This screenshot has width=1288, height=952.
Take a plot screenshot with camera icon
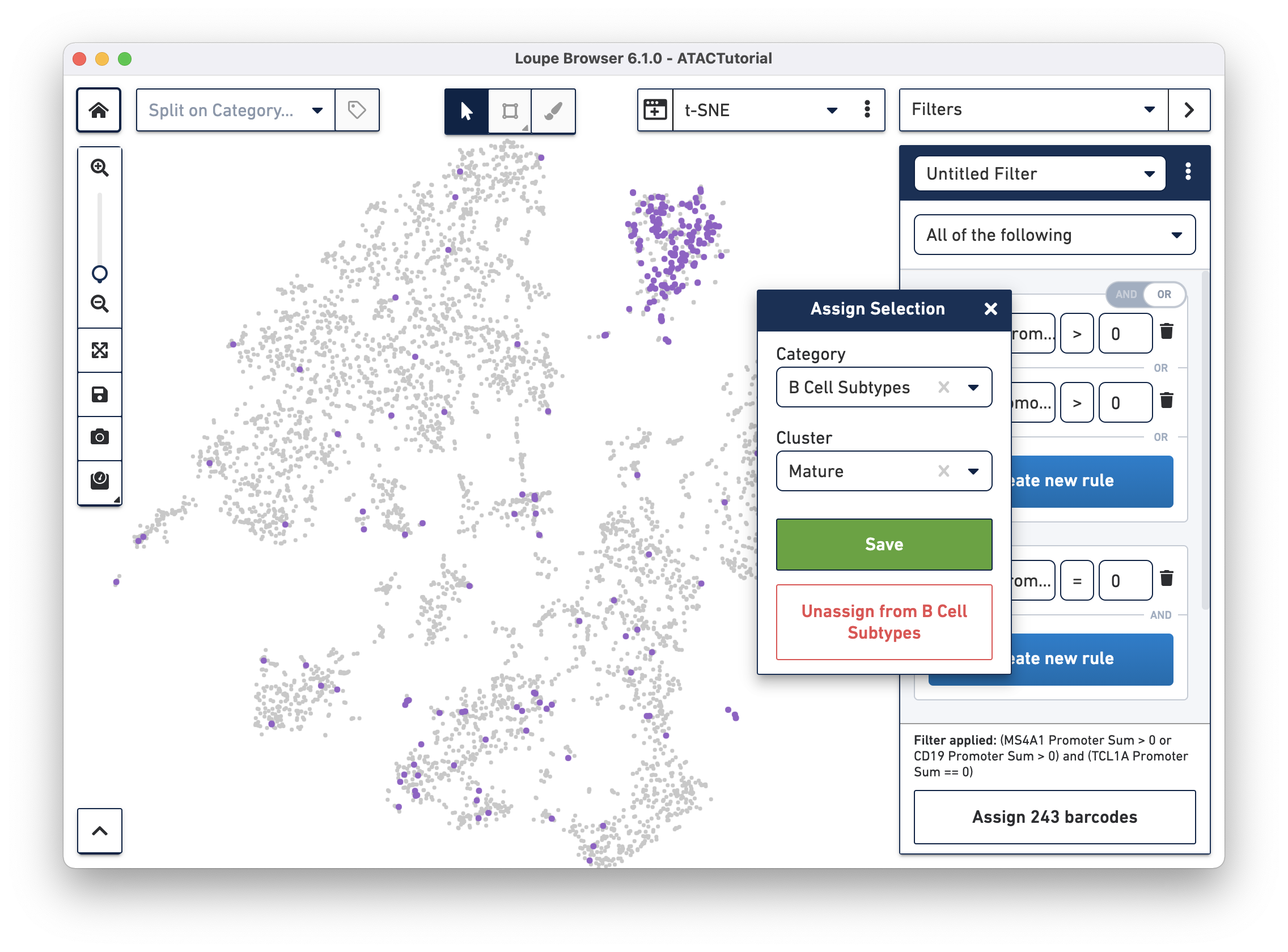pyautogui.click(x=100, y=437)
